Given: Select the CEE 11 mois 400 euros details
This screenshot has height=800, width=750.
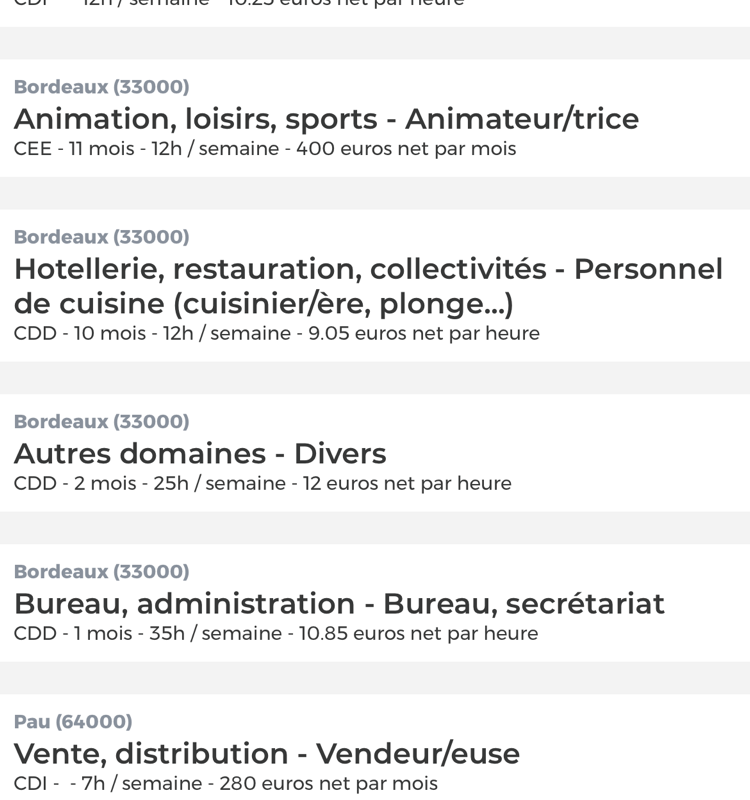Looking at the screenshot, I should click(x=265, y=149).
